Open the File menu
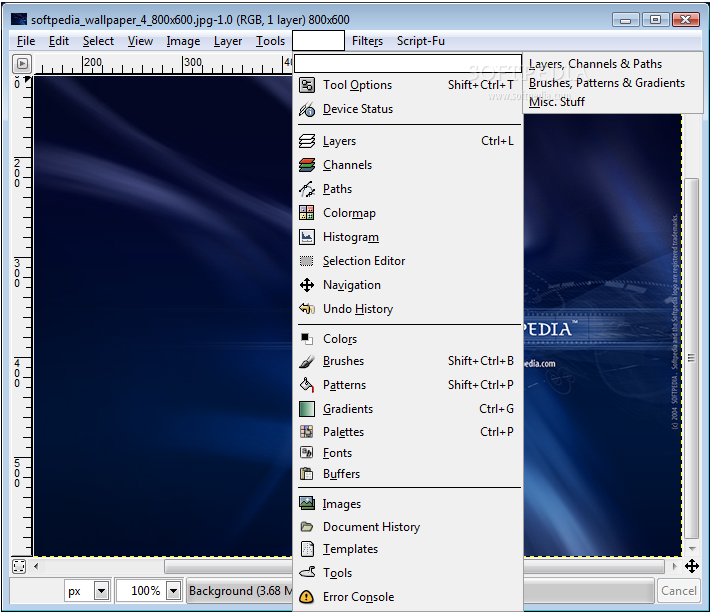This screenshot has height=614, width=710. 26,41
